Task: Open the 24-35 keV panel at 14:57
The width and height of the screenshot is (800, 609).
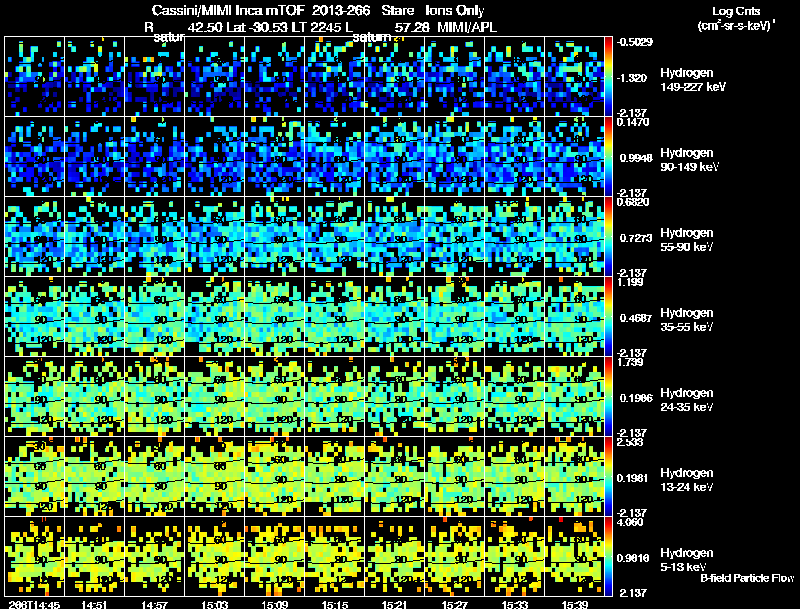Action: 155,397
